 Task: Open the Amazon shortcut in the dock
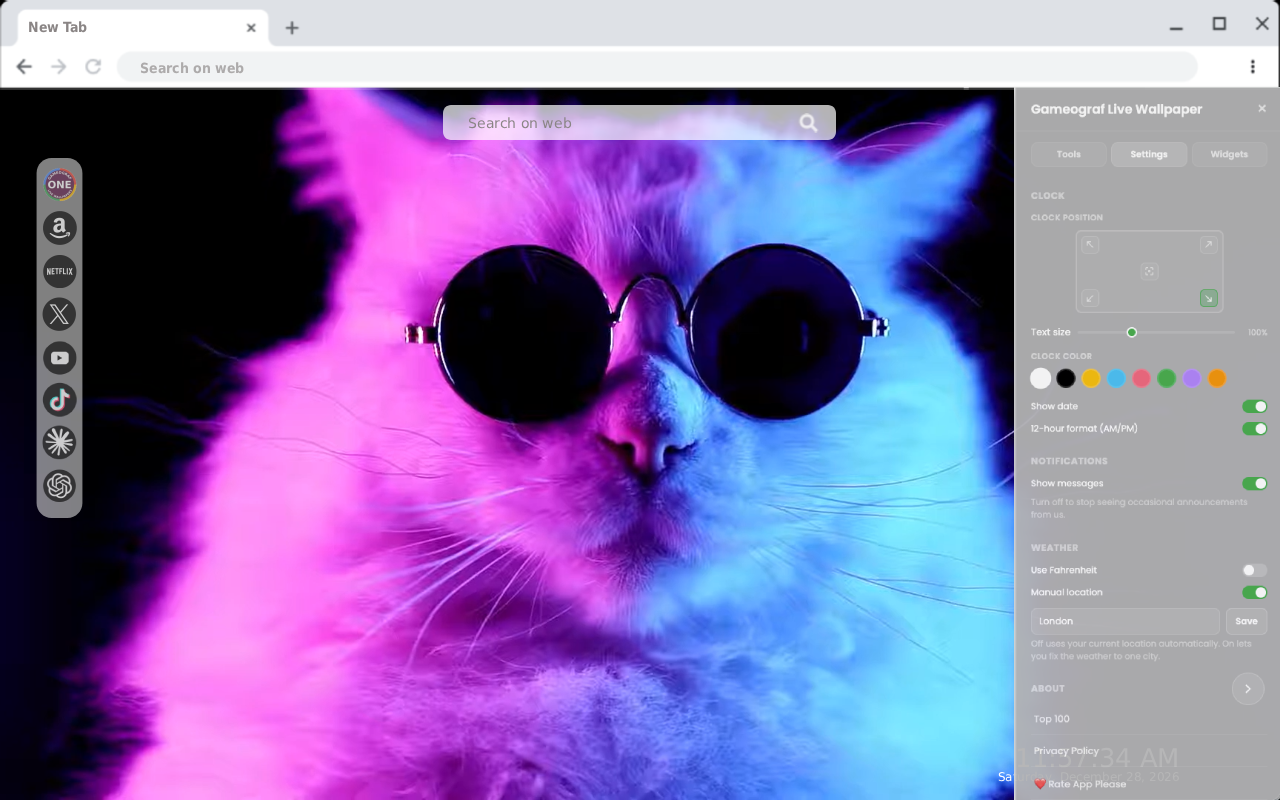coord(60,228)
